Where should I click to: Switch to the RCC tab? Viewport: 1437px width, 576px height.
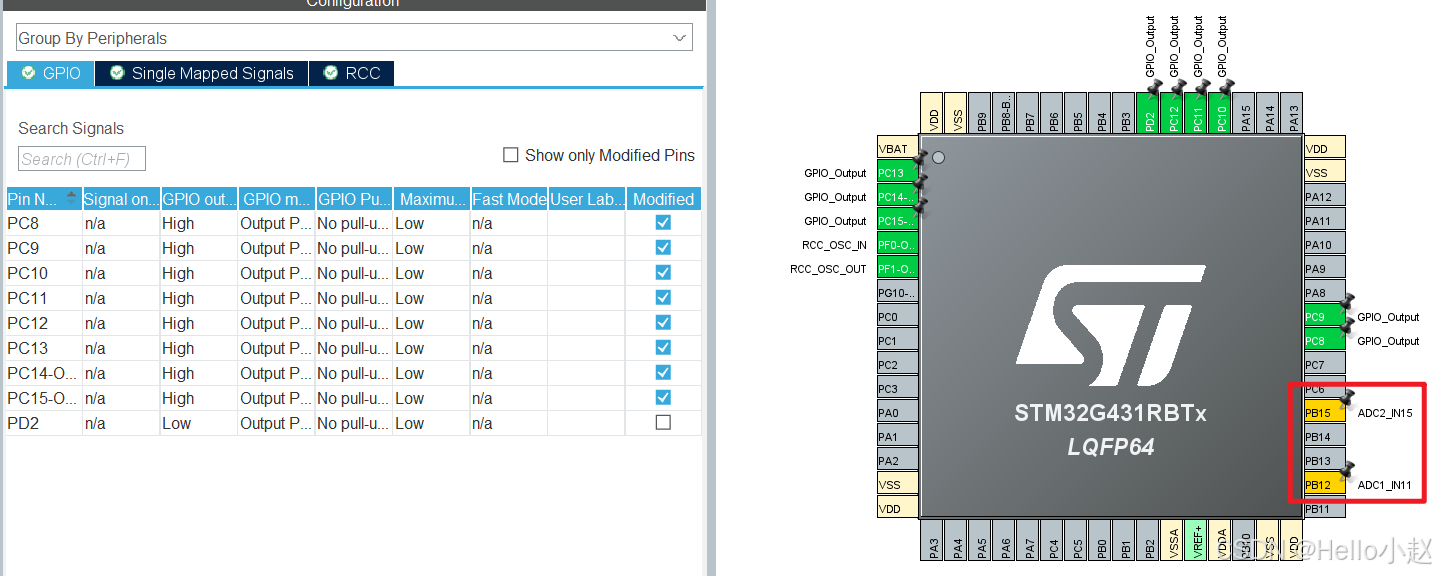point(352,73)
